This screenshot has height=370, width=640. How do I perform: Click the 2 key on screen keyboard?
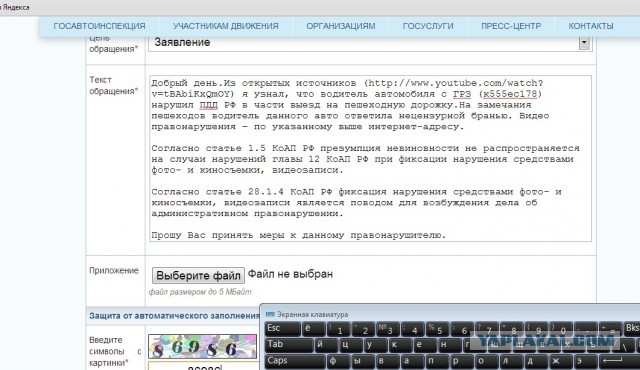pyautogui.click(x=363, y=329)
